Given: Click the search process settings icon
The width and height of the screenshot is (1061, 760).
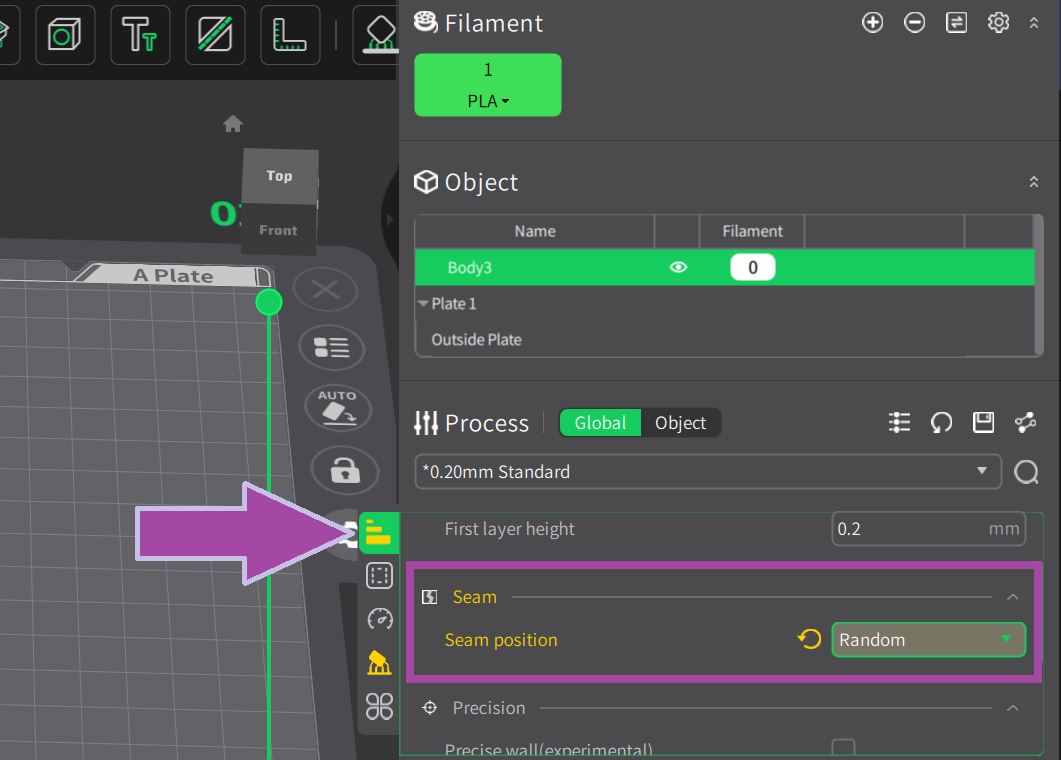Looking at the screenshot, I should [1026, 472].
